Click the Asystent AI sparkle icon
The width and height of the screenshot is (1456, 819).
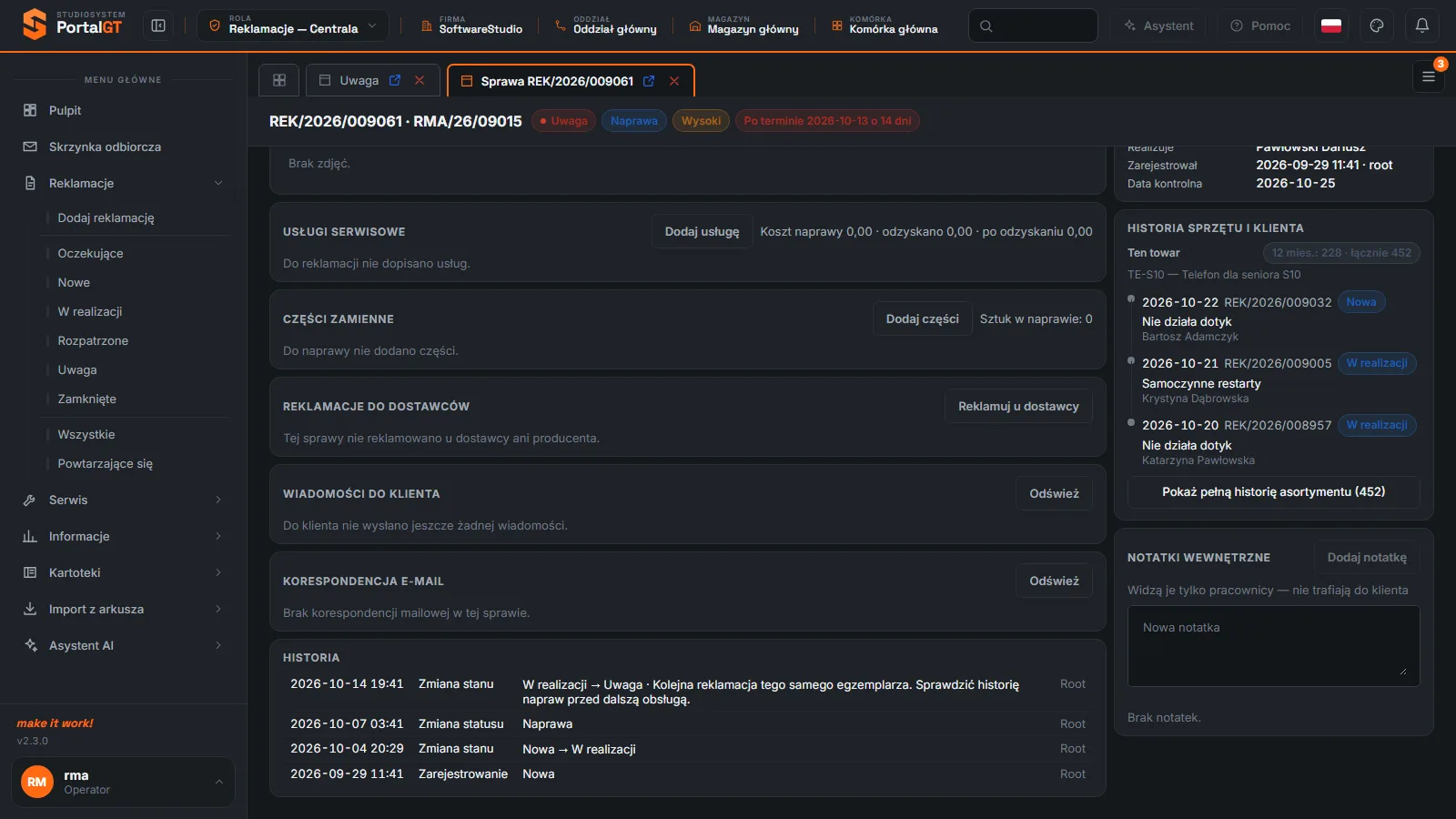click(30, 645)
